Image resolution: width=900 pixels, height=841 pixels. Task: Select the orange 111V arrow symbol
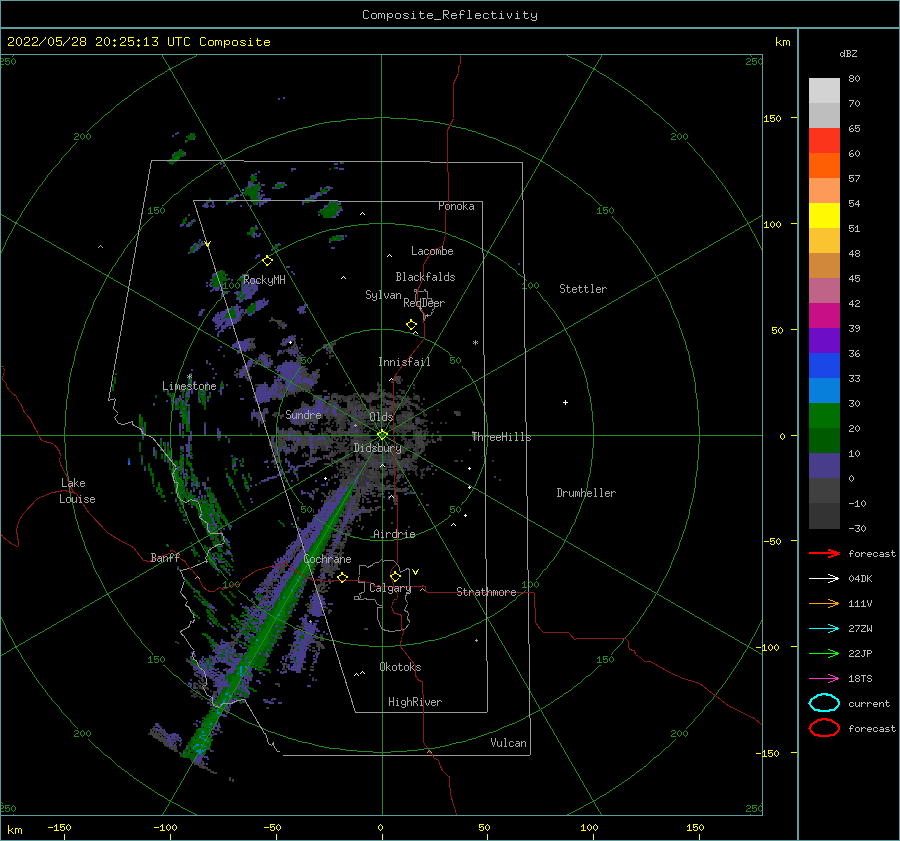click(824, 603)
